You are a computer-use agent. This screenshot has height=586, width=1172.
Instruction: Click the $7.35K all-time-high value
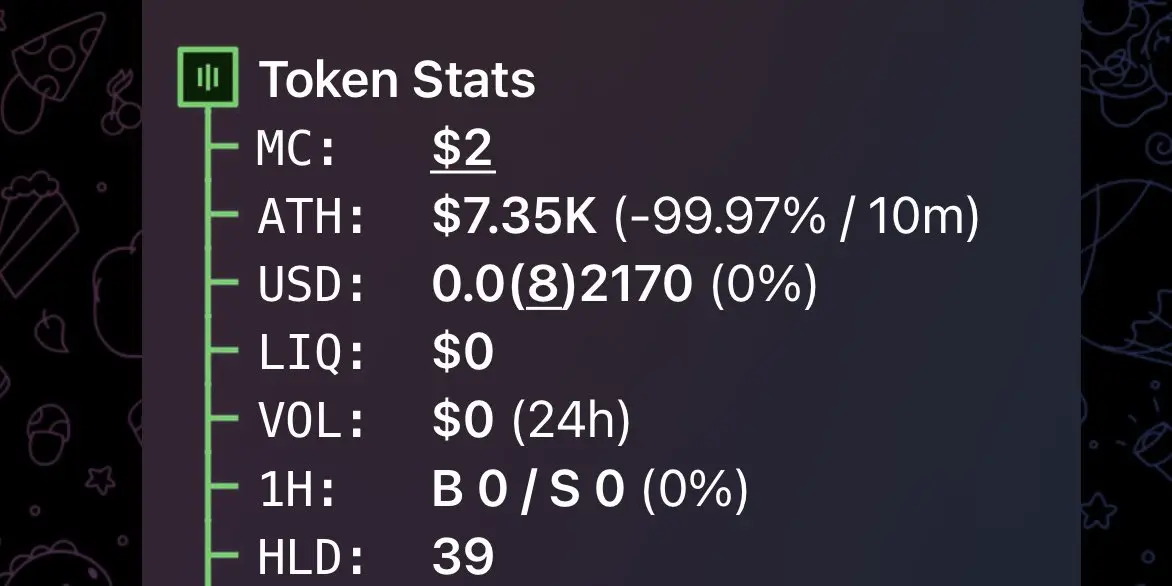514,218
